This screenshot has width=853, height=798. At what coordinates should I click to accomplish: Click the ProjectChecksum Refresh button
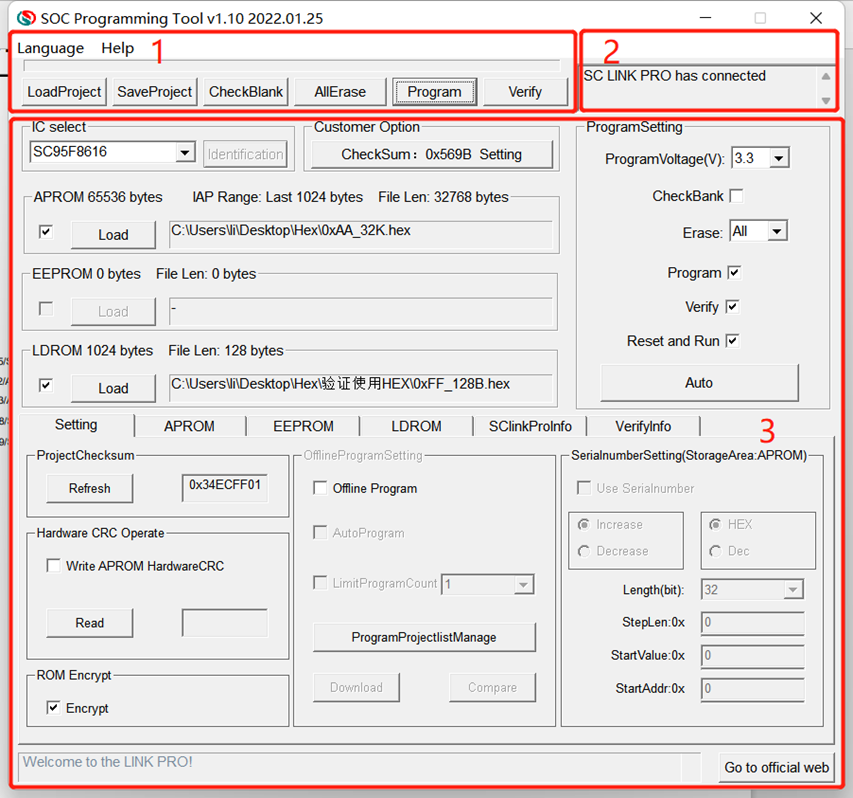[90, 488]
